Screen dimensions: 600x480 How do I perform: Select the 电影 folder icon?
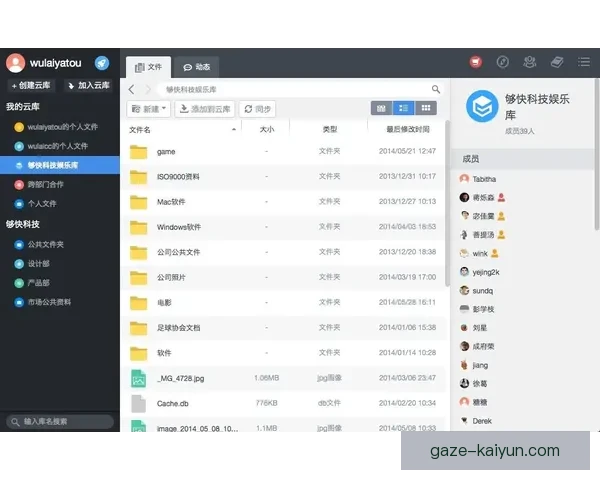(x=139, y=303)
